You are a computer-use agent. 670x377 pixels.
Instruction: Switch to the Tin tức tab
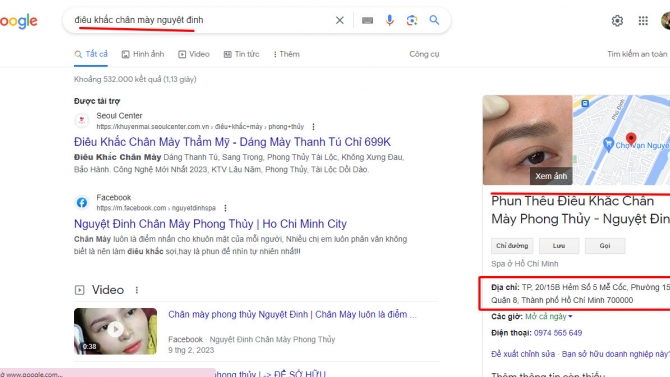(x=241, y=54)
